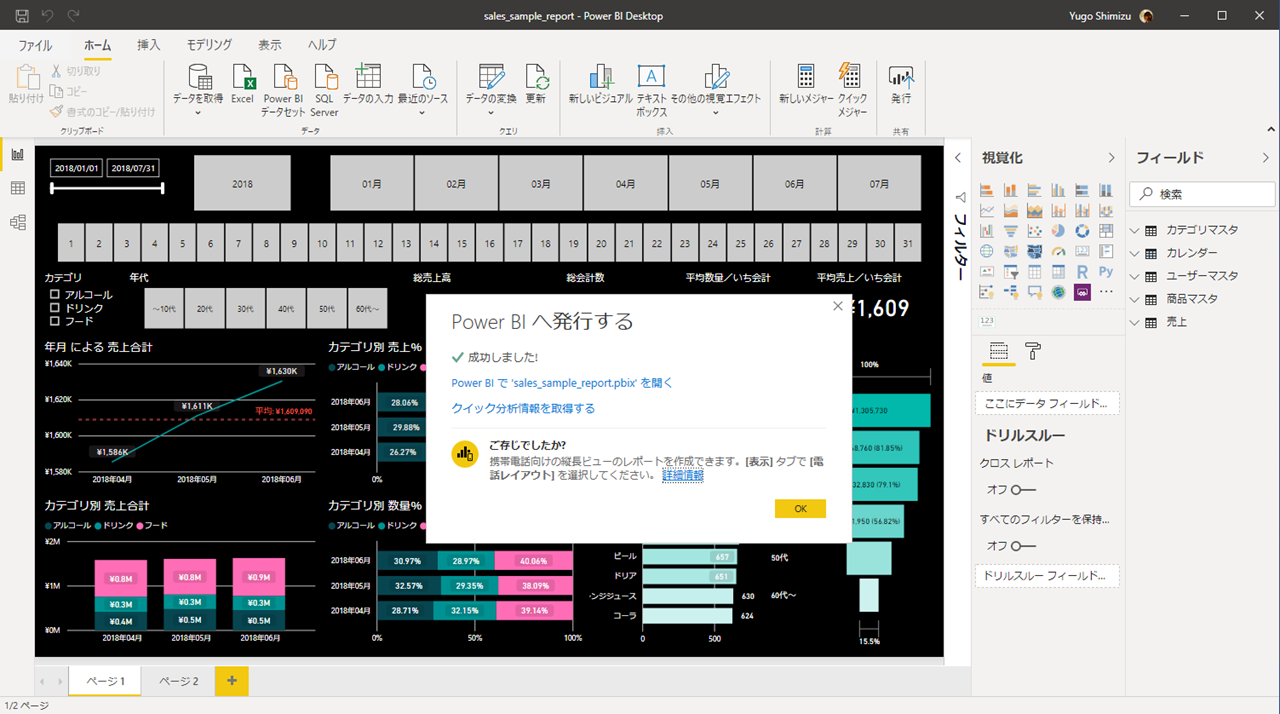Select the line chart visual icon
The image size is (1280, 714).
click(x=987, y=210)
